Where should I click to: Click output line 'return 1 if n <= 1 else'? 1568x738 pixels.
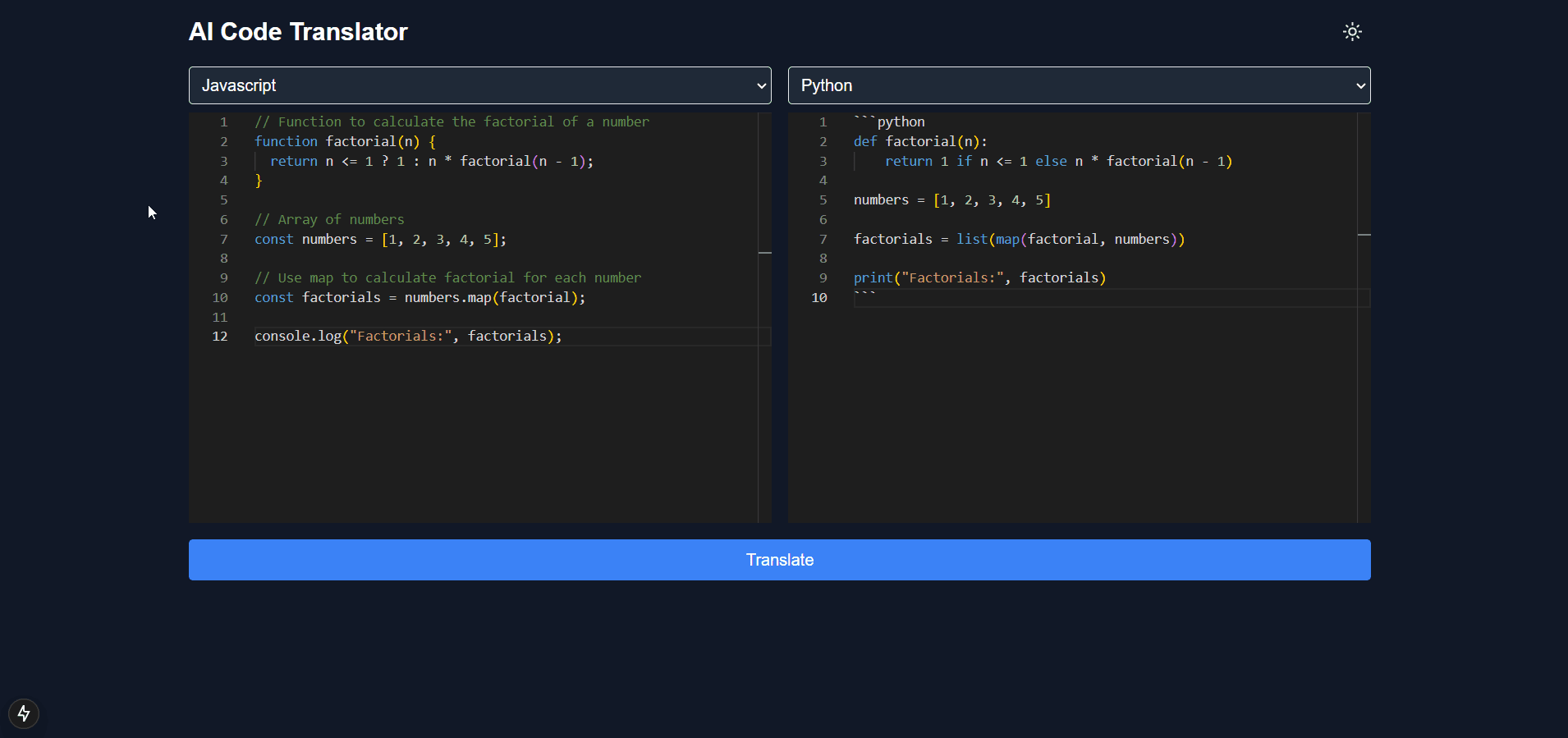tap(1059, 161)
